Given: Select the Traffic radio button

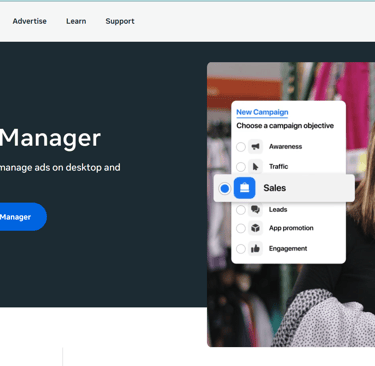Looking at the screenshot, I should pos(241,167).
